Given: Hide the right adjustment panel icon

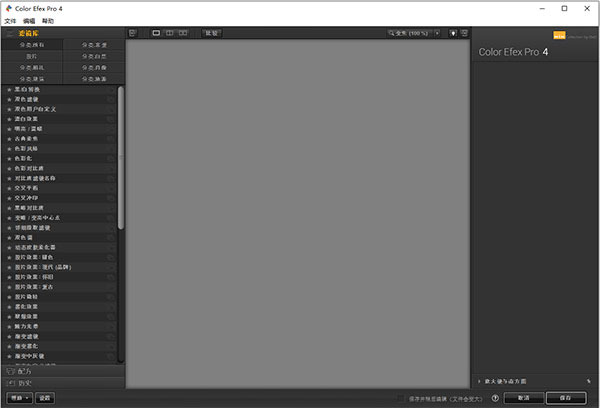Looking at the screenshot, I should pos(465,33).
